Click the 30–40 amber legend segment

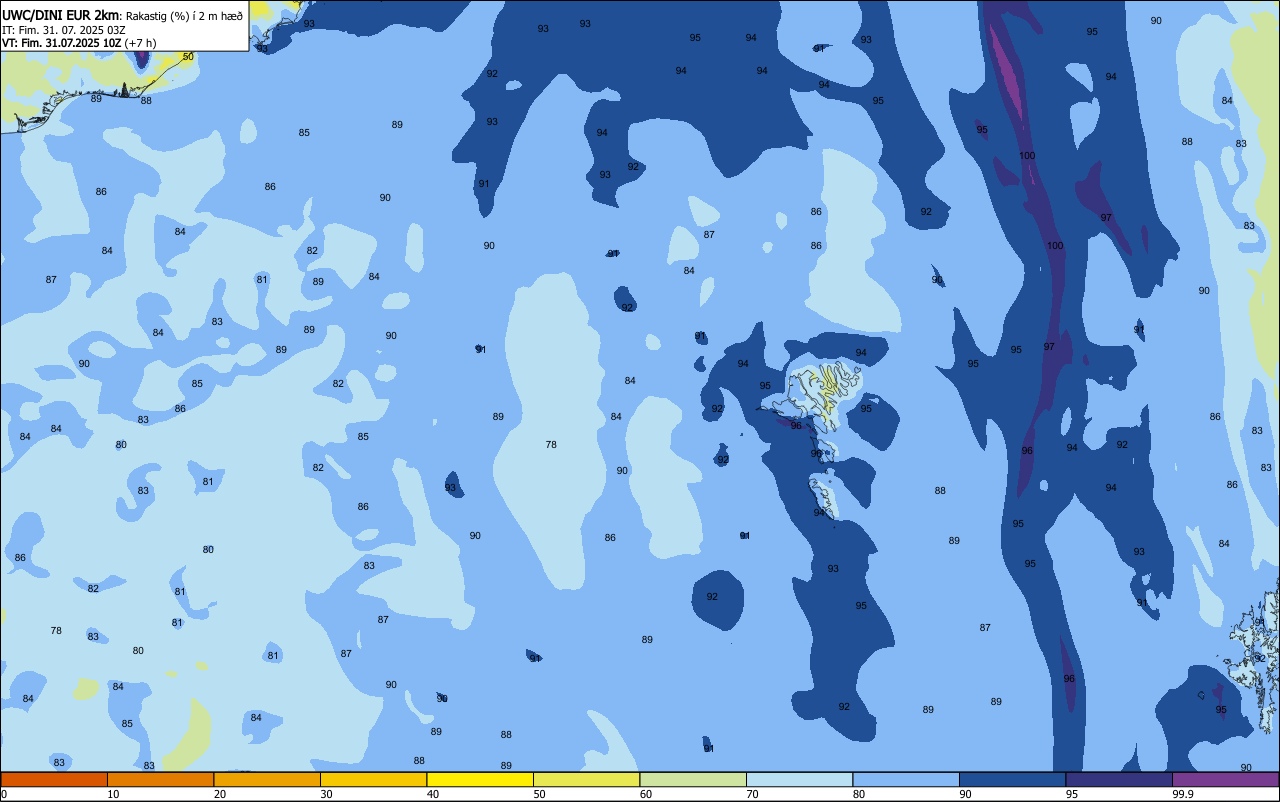(373, 779)
